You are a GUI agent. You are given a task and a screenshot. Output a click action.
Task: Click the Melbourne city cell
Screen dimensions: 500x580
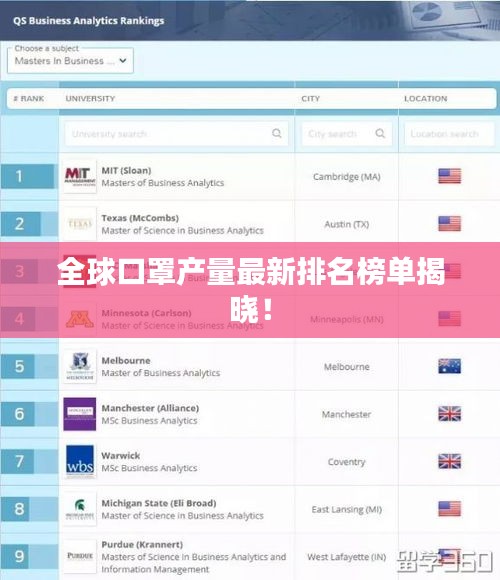click(x=347, y=367)
